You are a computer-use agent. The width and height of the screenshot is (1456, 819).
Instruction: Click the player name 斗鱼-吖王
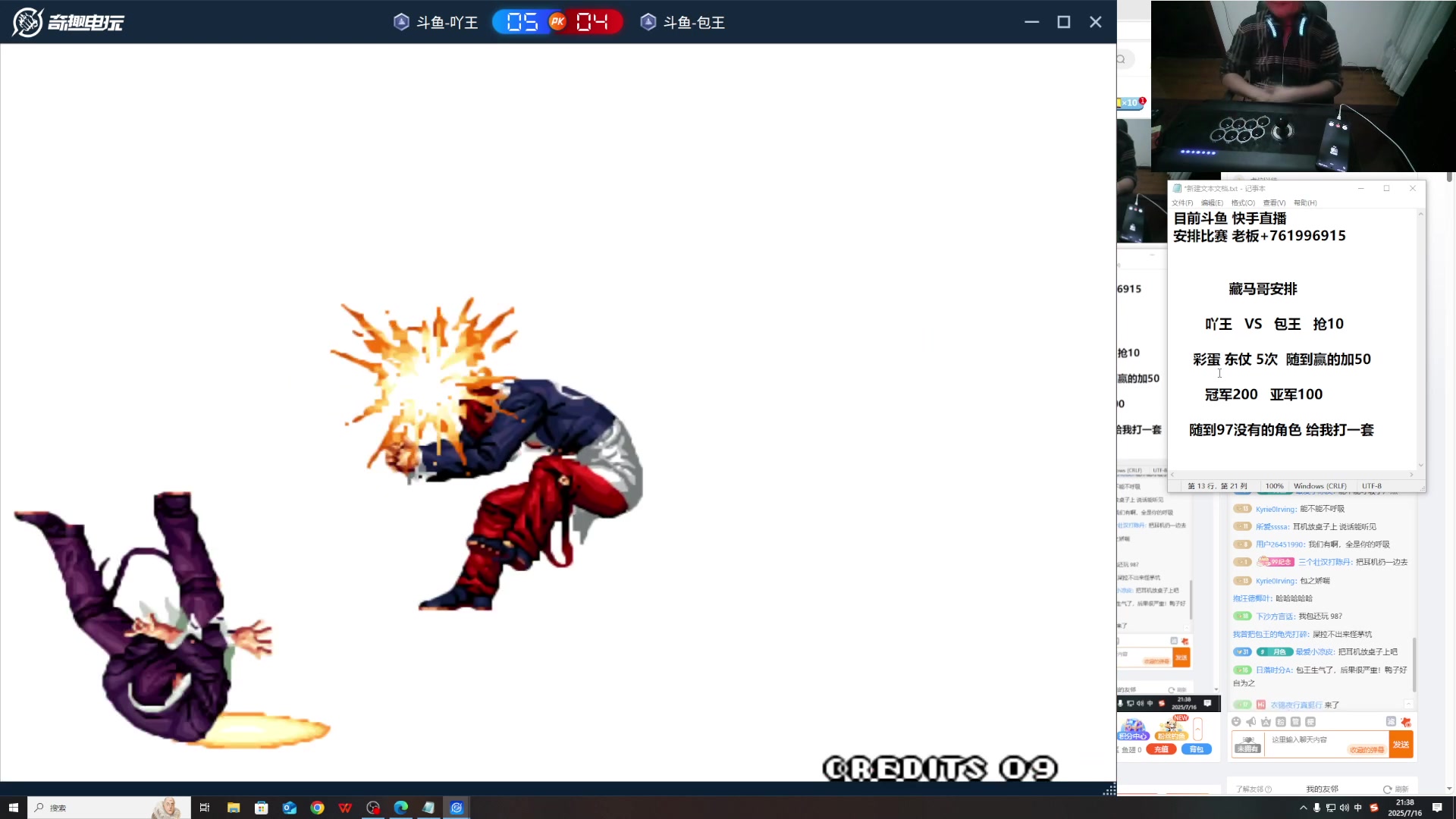click(447, 23)
